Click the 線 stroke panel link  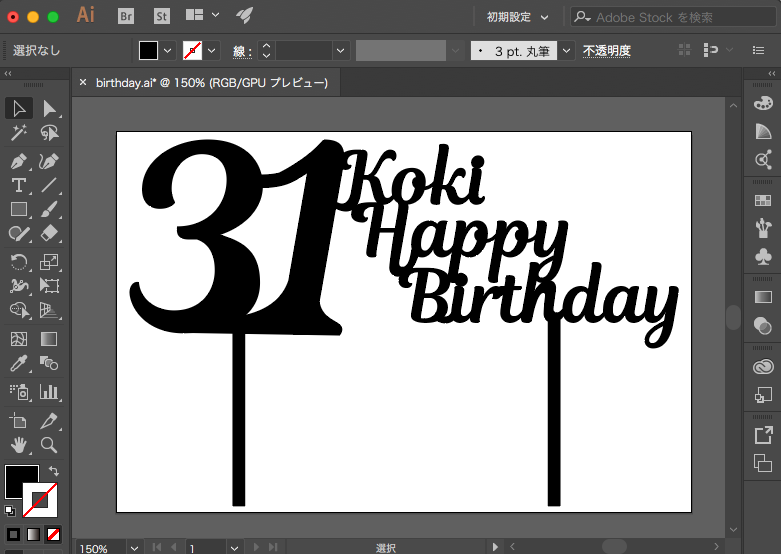[x=242, y=51]
